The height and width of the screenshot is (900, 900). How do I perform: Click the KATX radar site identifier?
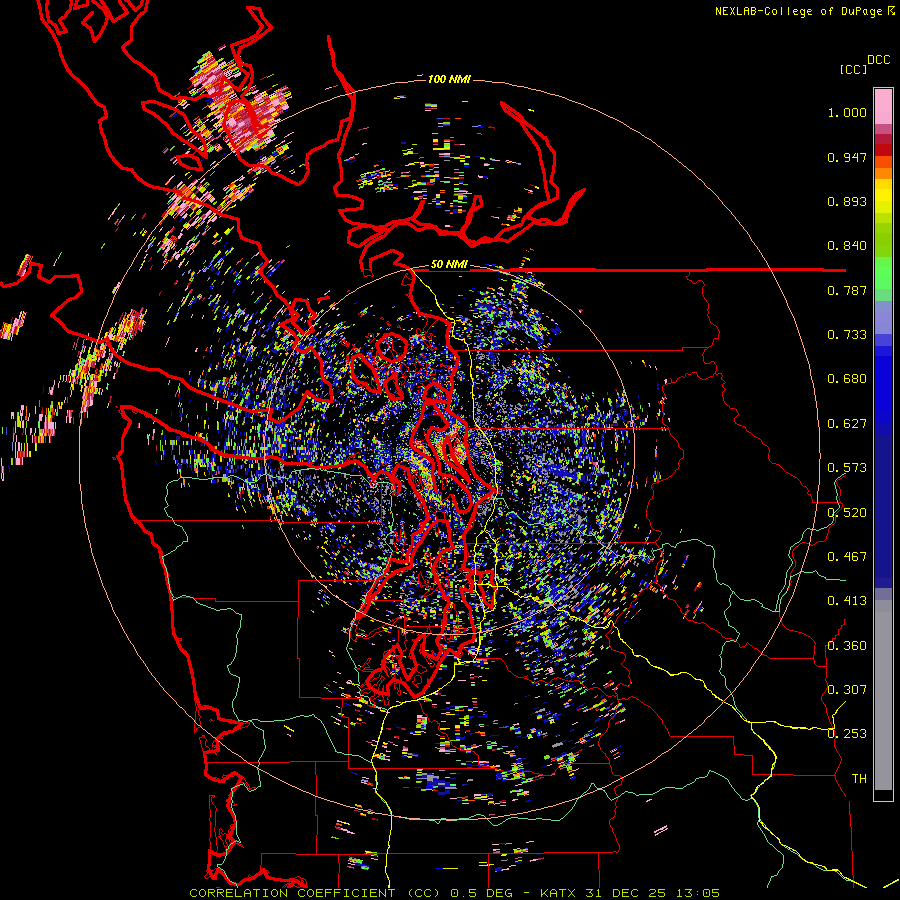click(558, 893)
